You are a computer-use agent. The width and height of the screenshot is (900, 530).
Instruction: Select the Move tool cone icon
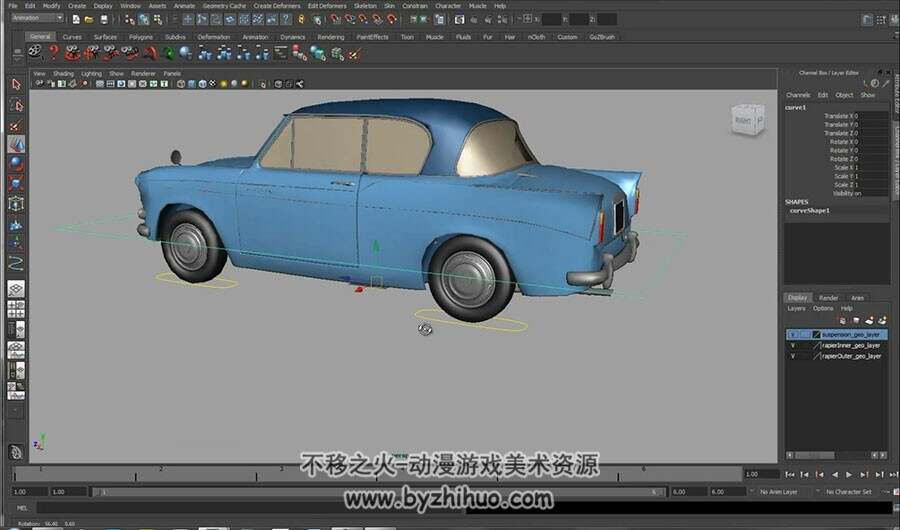pyautogui.click(x=16, y=144)
